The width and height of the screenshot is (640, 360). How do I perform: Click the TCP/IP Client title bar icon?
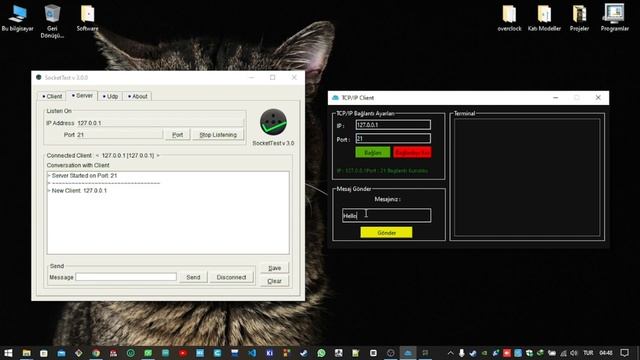pos(336,98)
